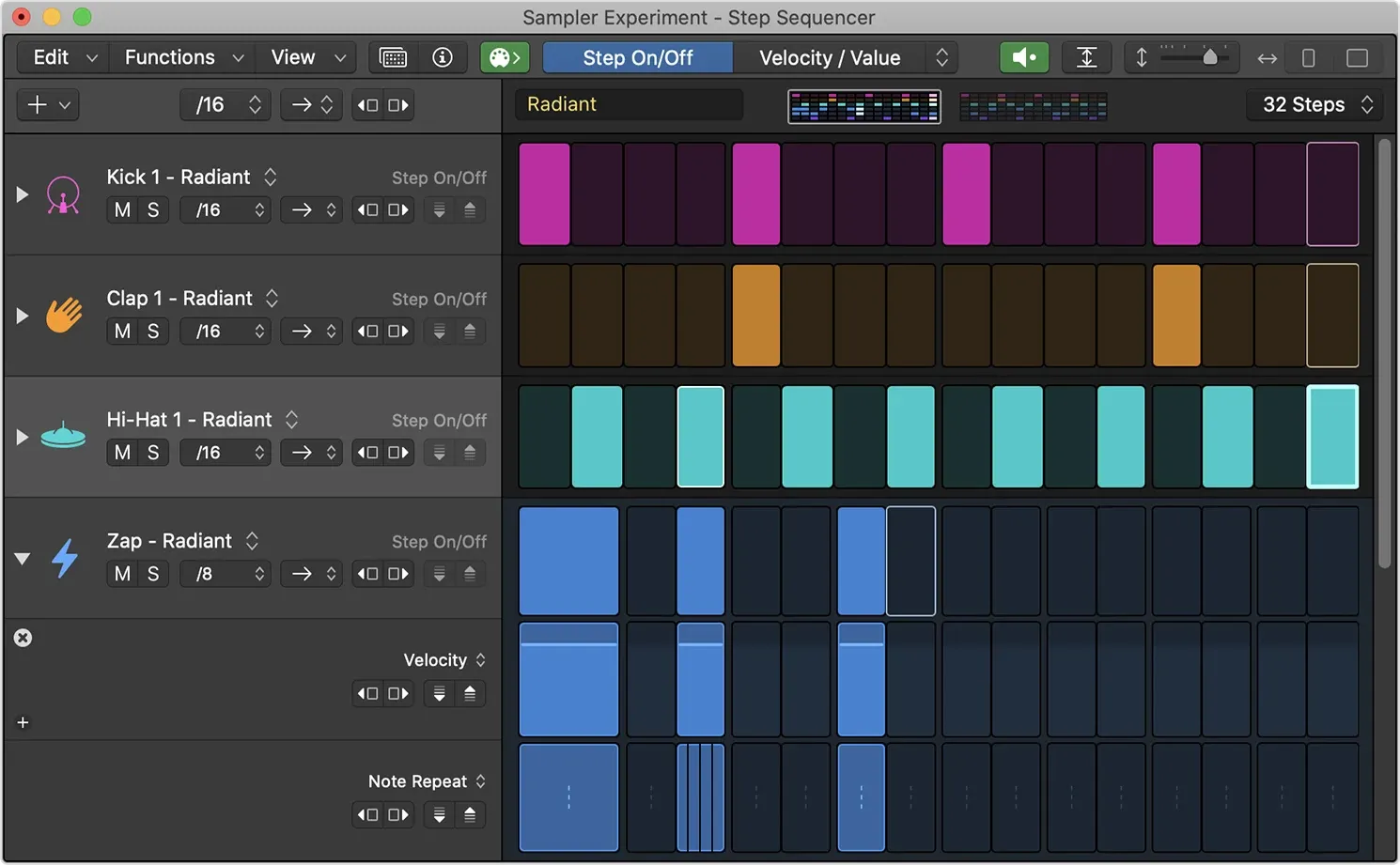
Task: Click the Kick 1 drum icon
Action: [63, 194]
